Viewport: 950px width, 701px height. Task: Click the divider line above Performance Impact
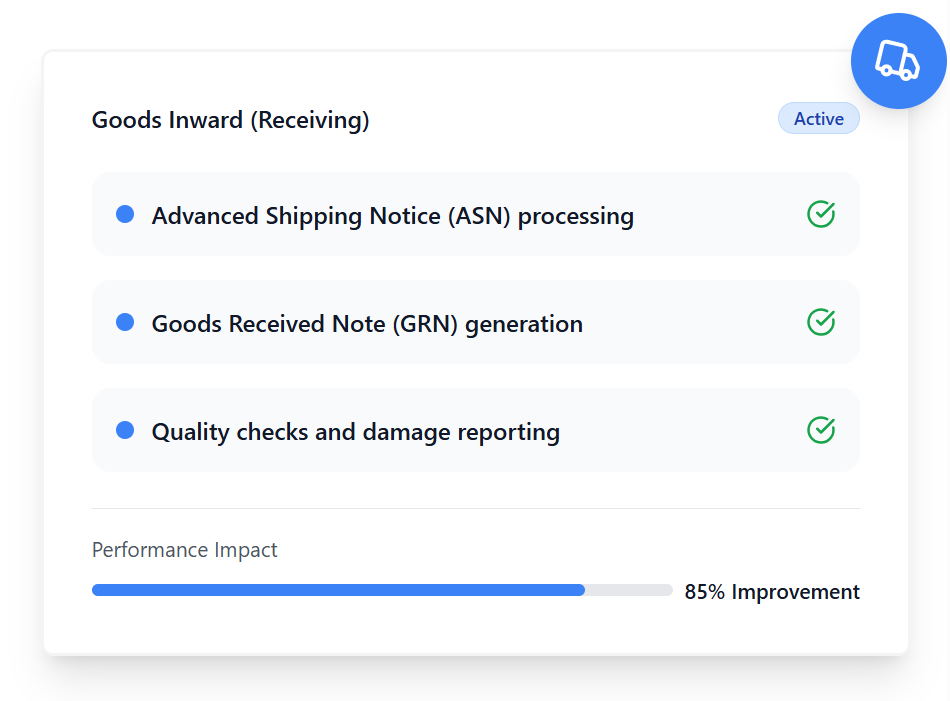[x=475, y=508]
